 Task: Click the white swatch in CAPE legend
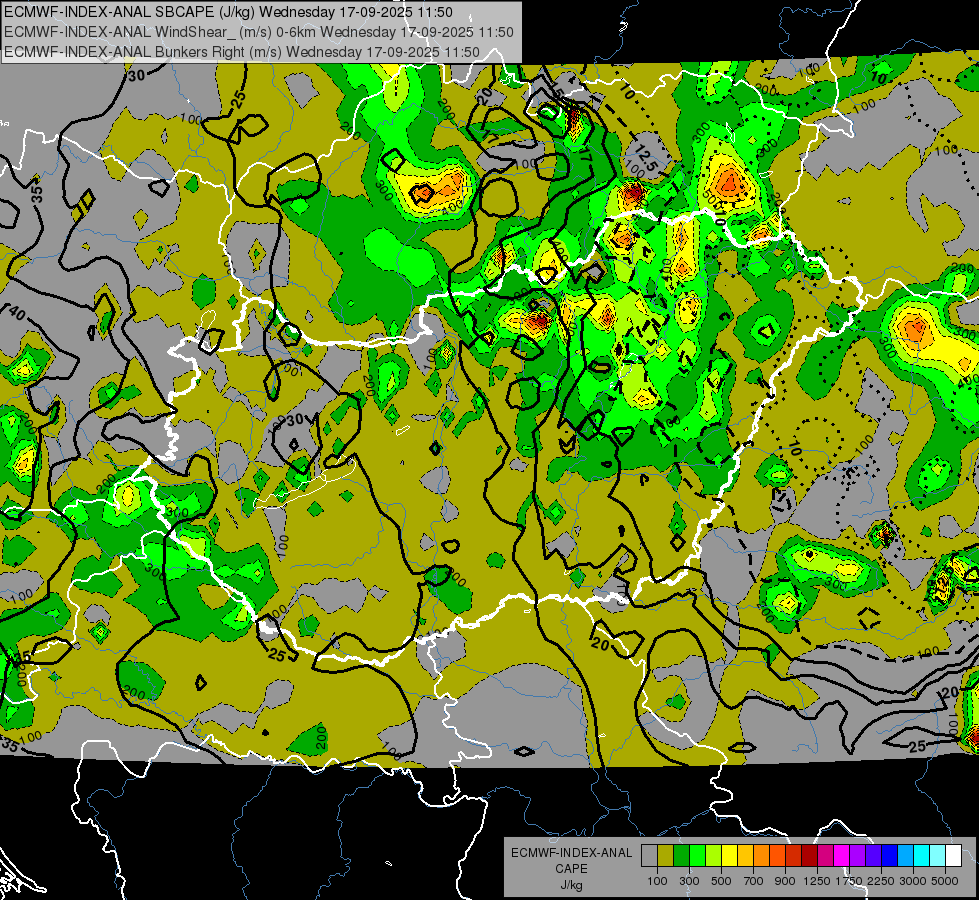click(953, 855)
